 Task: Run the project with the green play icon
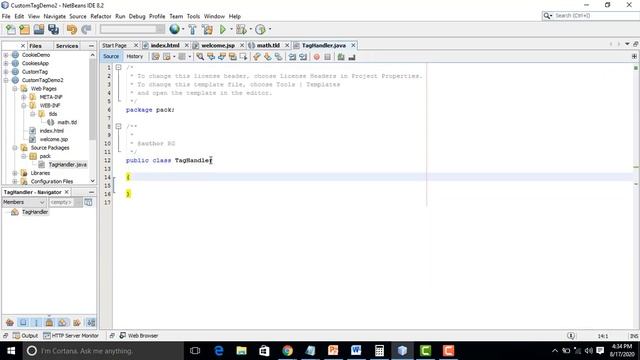tap(223, 29)
